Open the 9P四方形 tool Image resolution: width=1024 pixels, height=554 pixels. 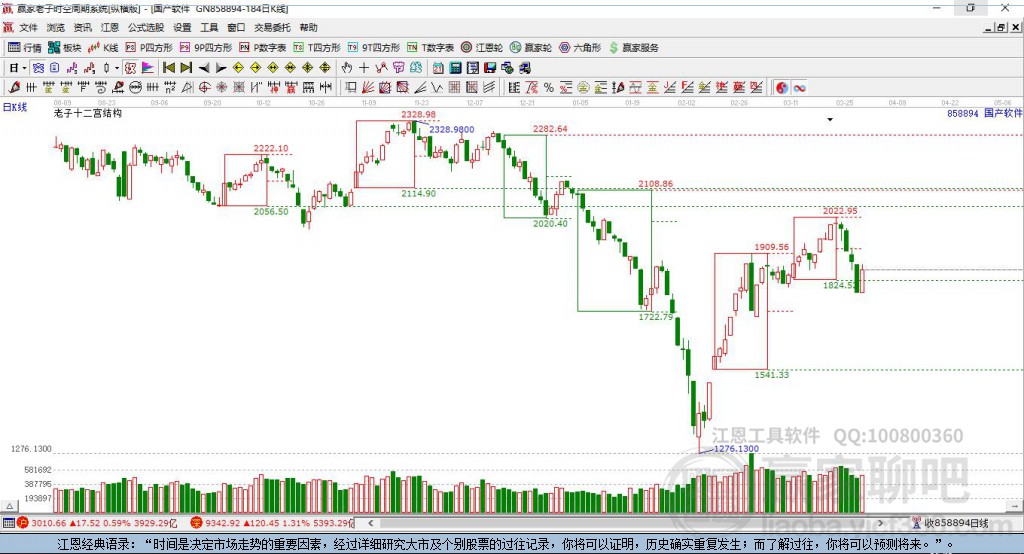(x=206, y=48)
